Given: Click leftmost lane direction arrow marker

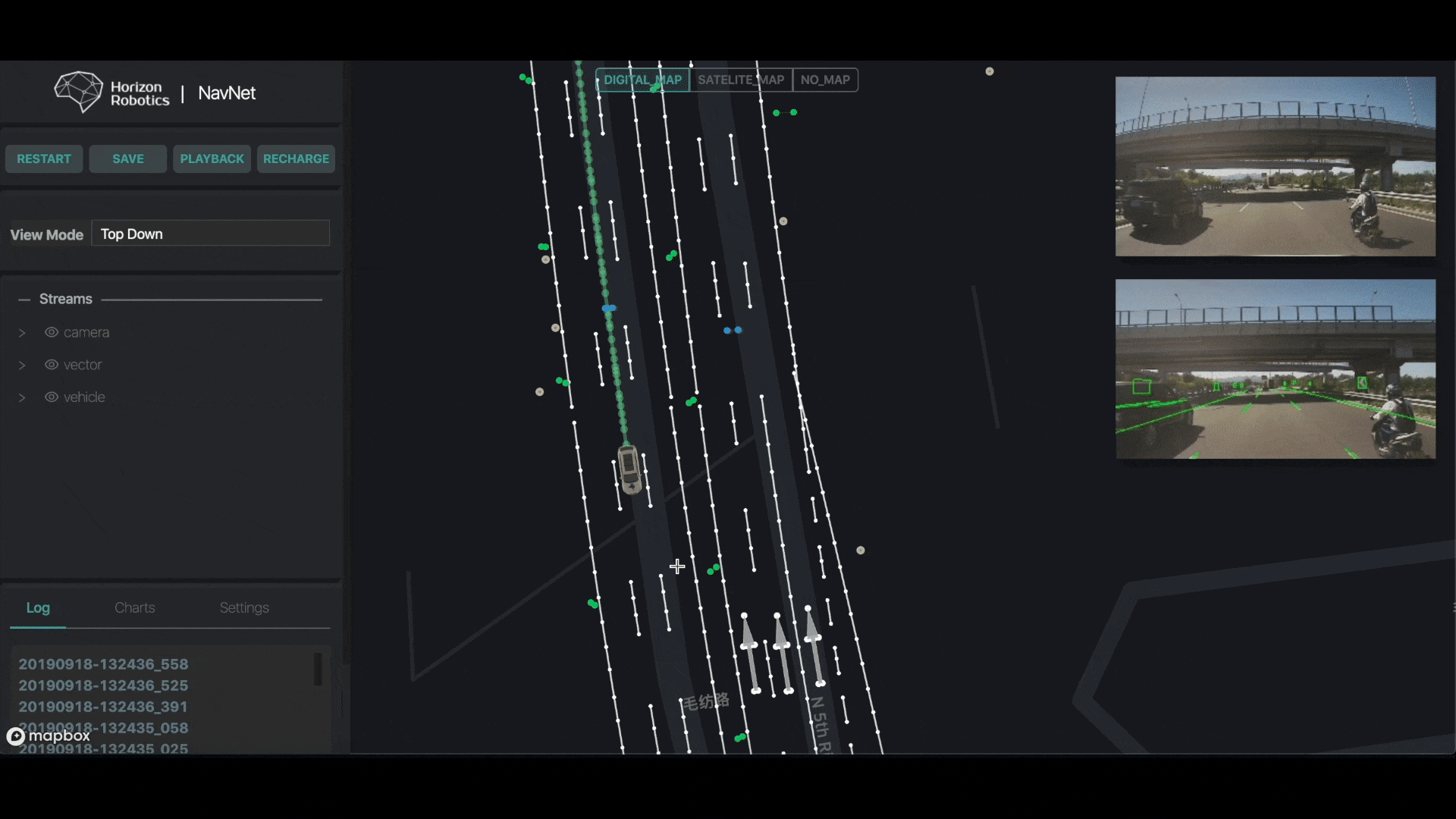Looking at the screenshot, I should tap(749, 652).
